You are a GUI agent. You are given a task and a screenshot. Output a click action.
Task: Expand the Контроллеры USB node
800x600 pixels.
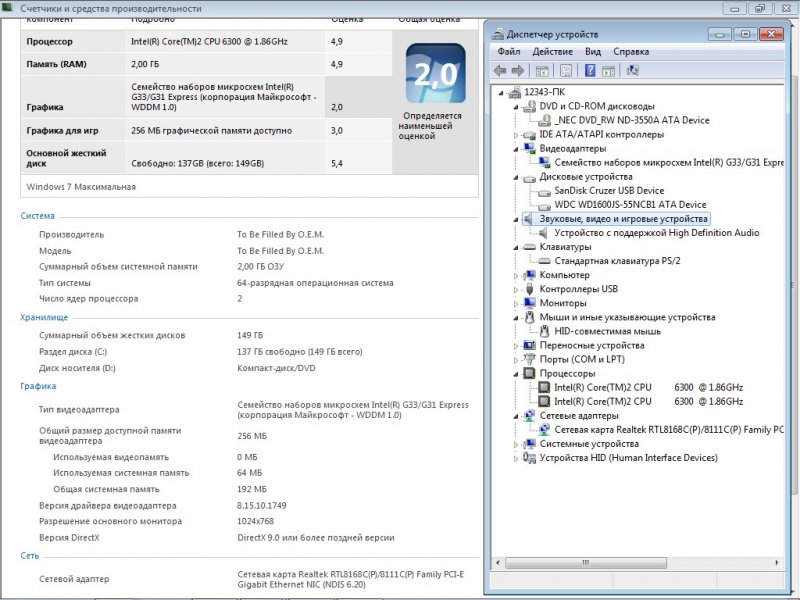tap(517, 289)
